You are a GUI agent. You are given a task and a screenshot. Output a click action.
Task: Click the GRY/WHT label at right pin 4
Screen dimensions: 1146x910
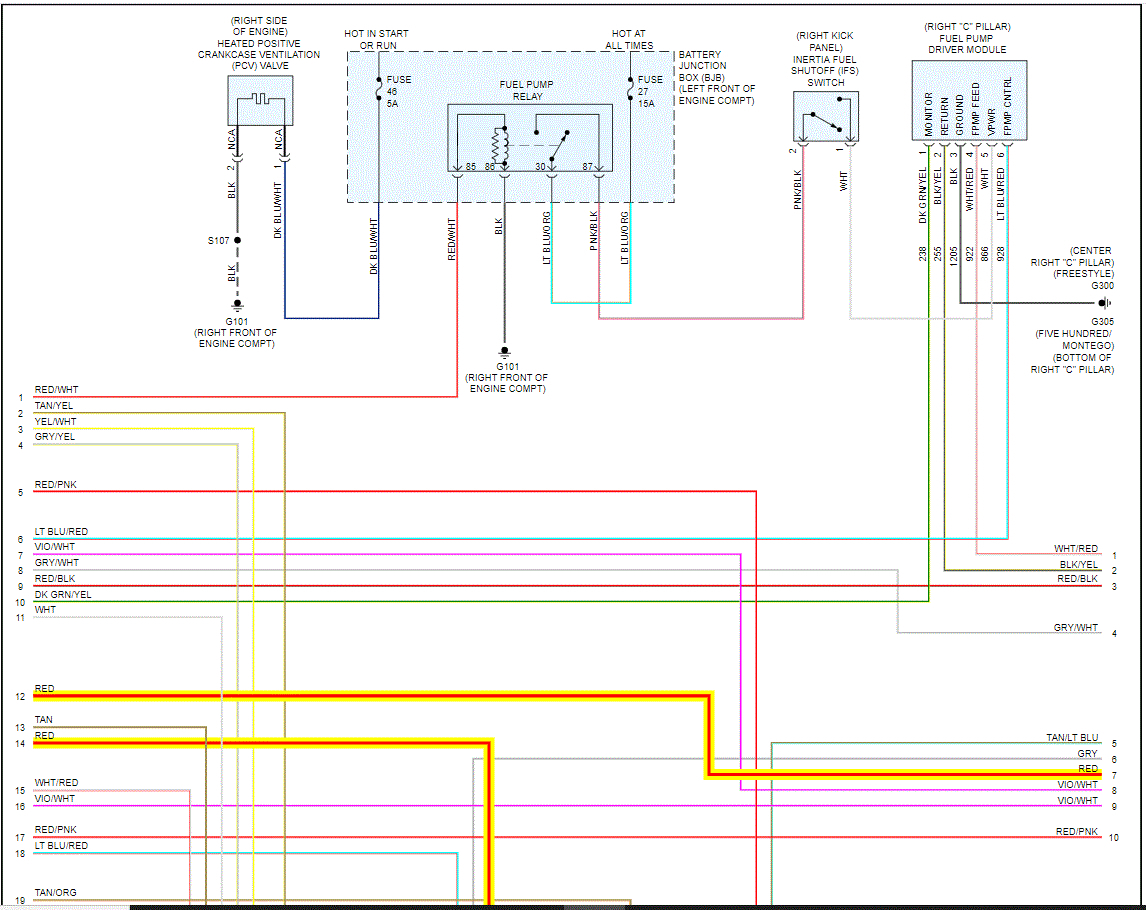coord(1076,627)
